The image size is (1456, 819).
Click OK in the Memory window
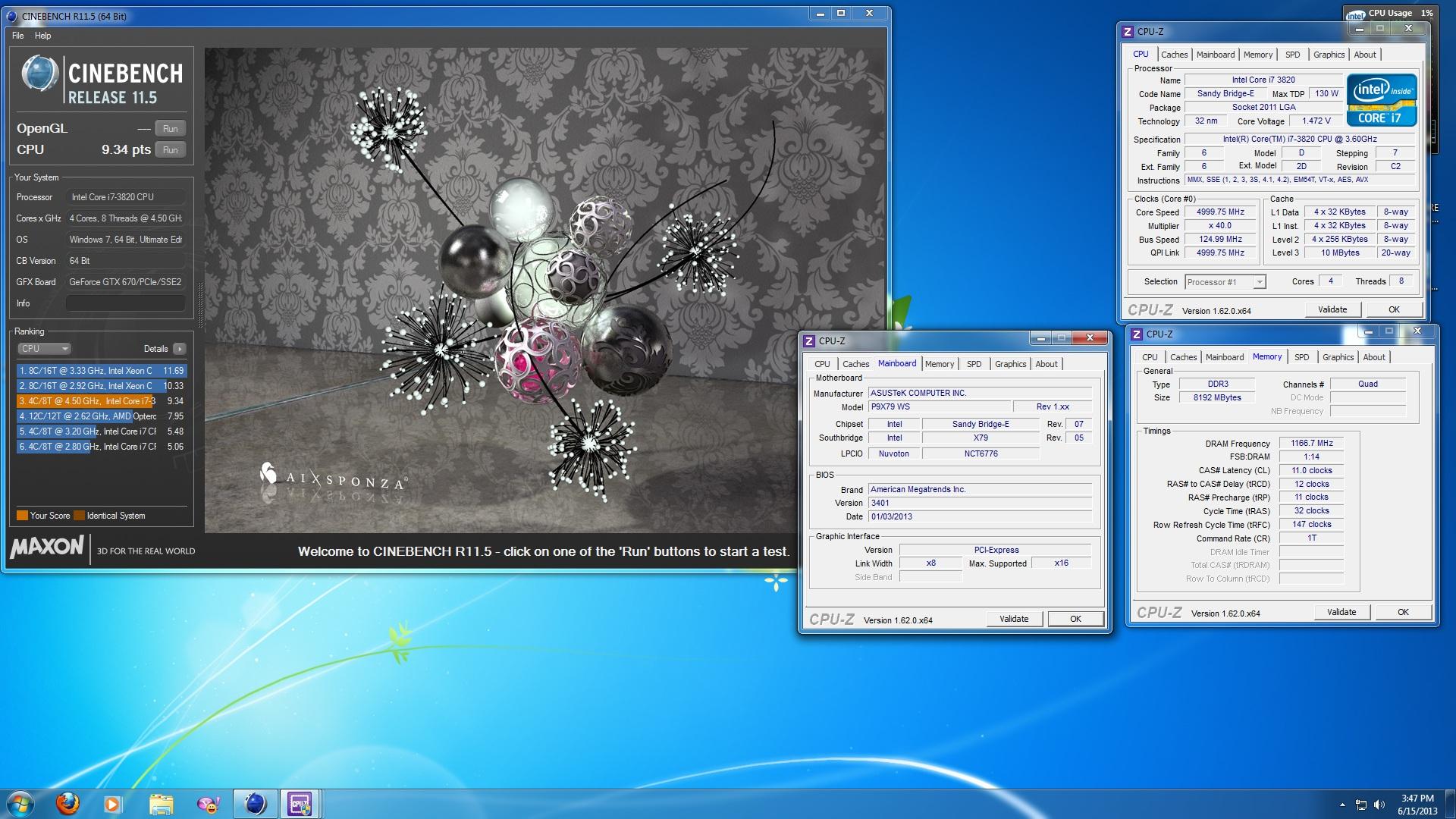point(1403,612)
